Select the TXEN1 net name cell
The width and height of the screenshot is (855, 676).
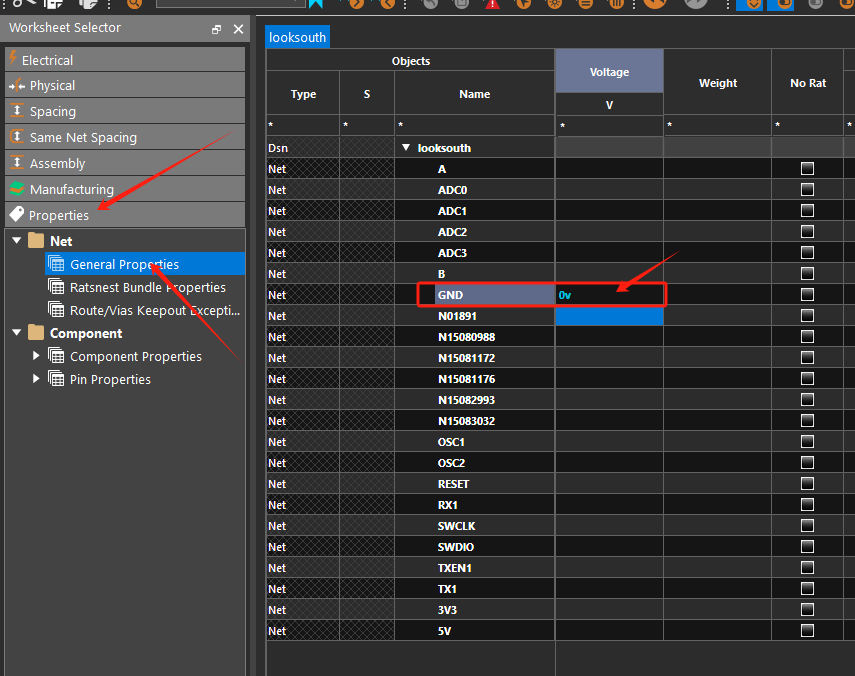tap(474, 568)
